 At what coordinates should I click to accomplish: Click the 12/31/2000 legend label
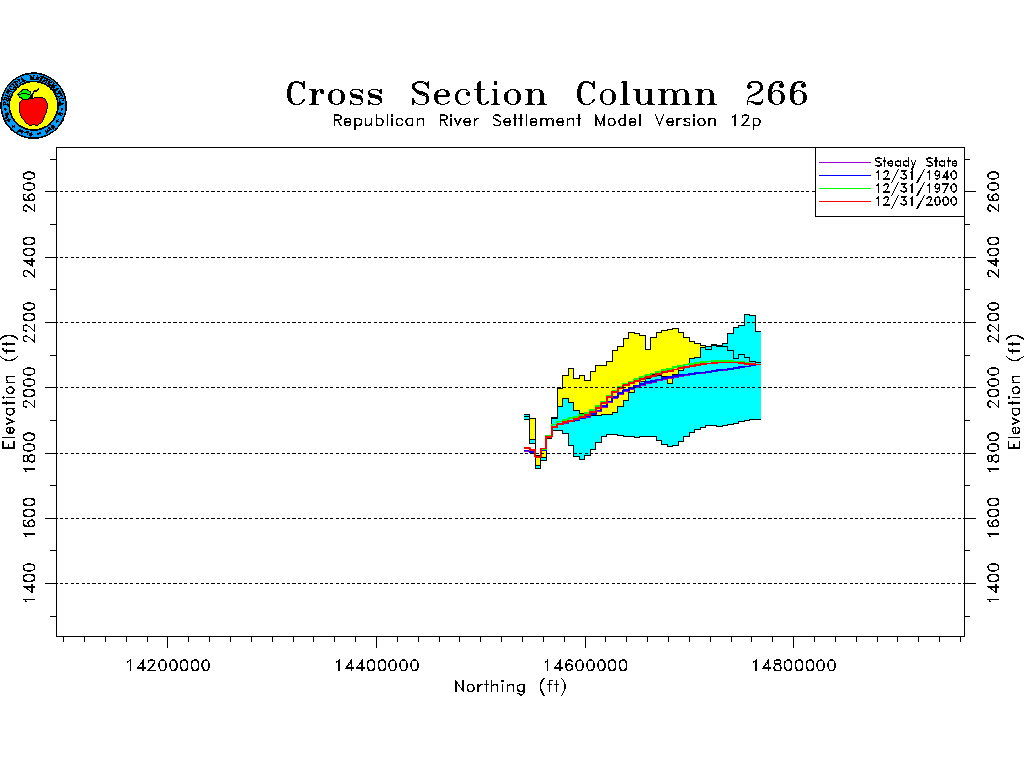tap(915, 201)
